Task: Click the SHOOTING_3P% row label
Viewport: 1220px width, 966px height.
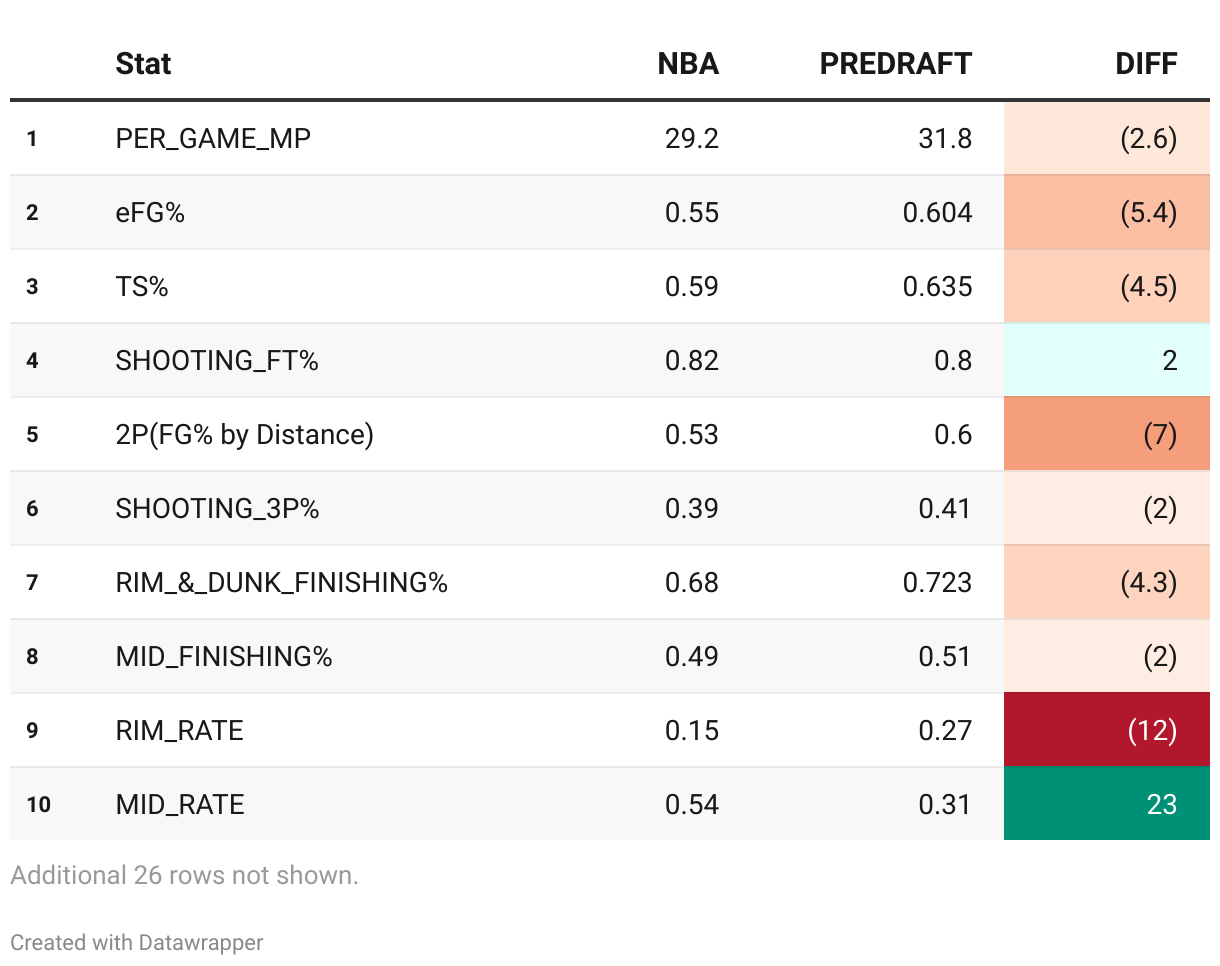Action: click(x=217, y=508)
